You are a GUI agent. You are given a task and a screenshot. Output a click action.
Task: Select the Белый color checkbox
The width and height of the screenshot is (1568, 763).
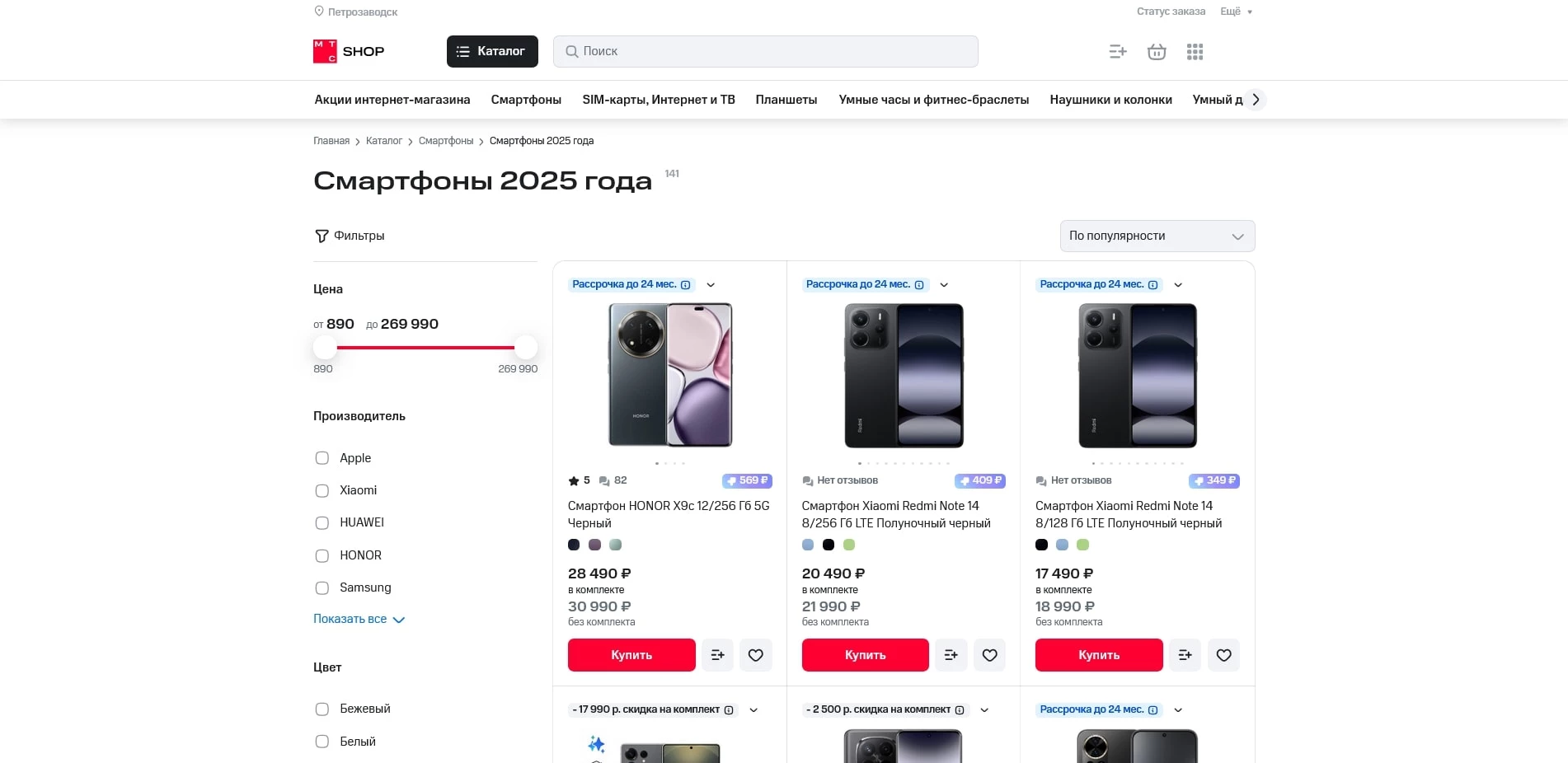point(322,742)
